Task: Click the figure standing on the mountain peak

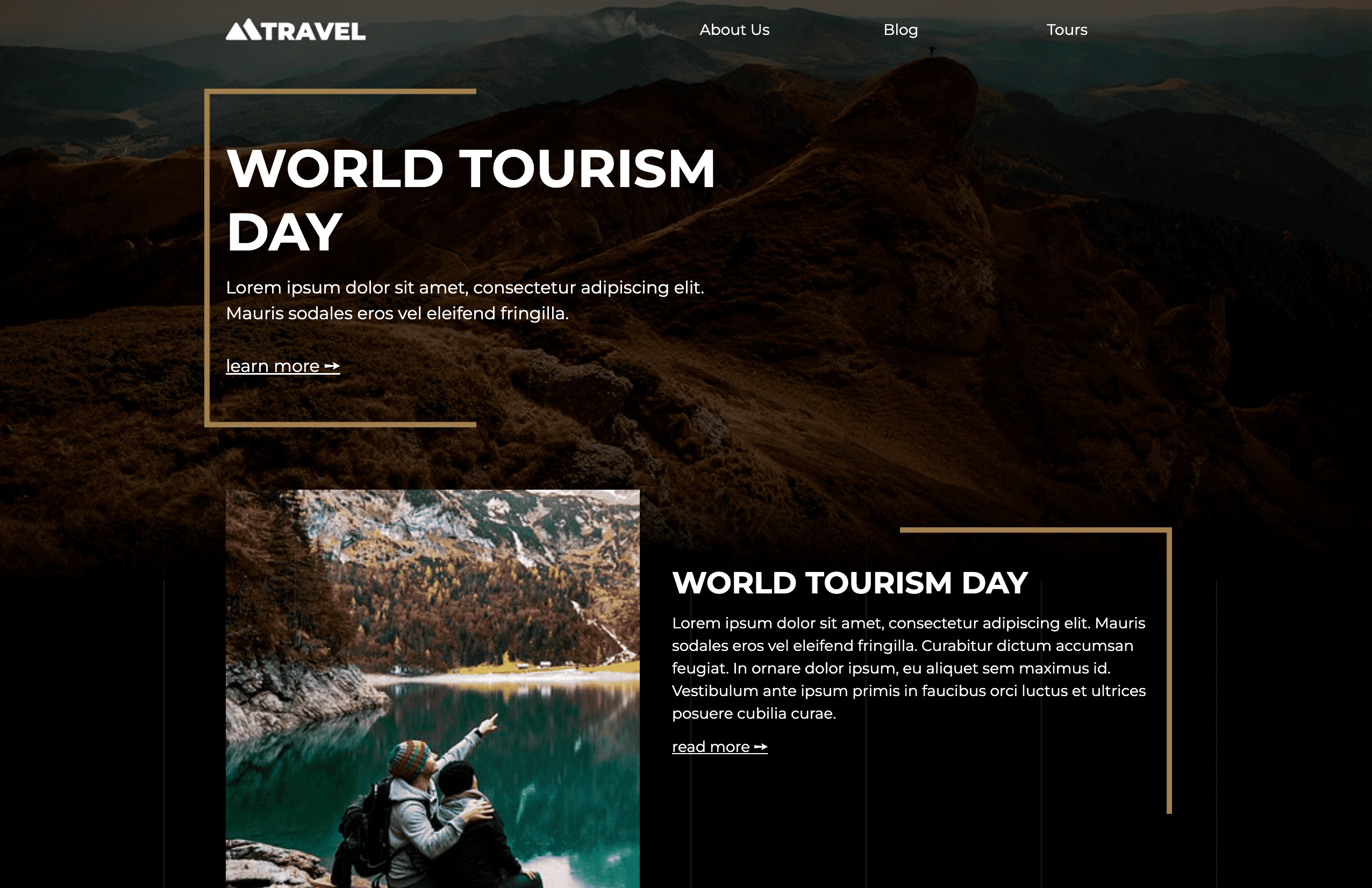Action: 933,49
